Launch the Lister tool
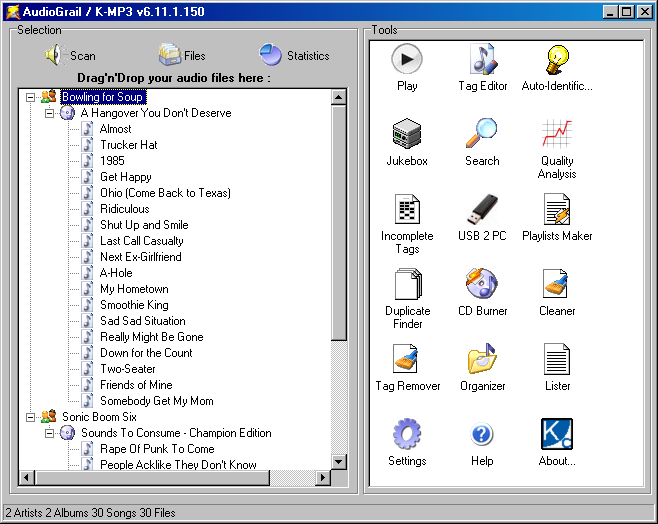658x524 pixels. coord(557,368)
